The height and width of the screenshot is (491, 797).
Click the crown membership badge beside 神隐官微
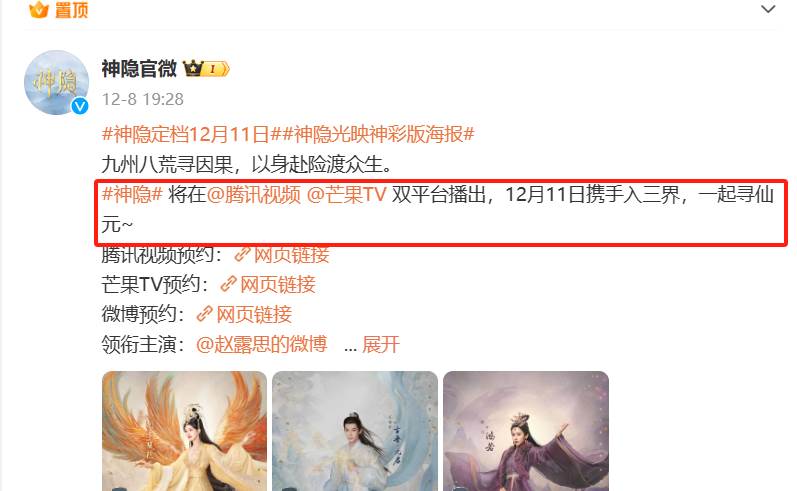click(x=206, y=69)
